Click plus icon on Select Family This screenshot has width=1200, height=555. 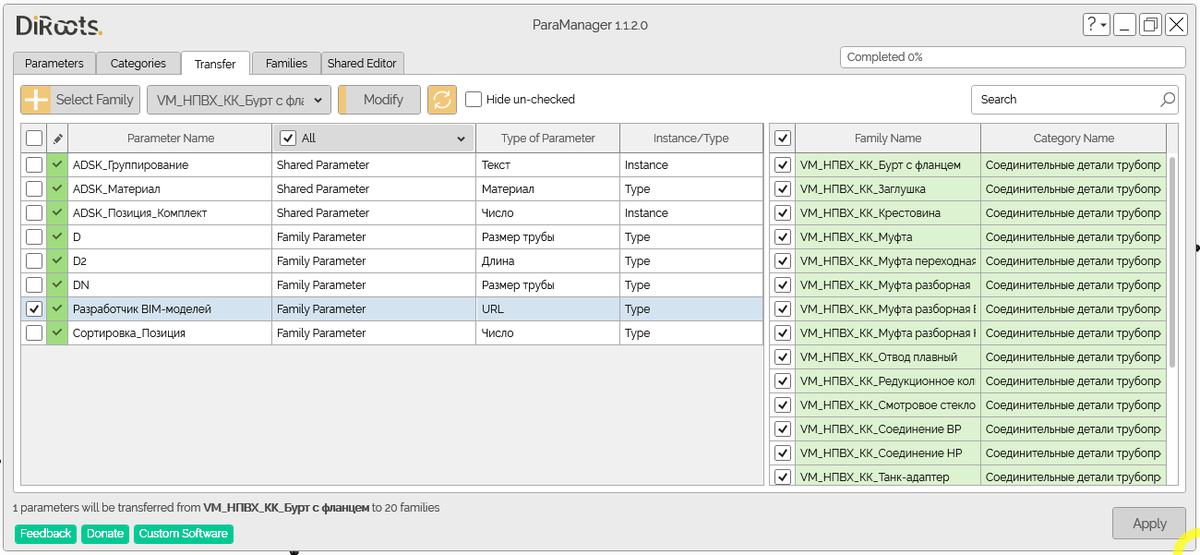coord(36,99)
